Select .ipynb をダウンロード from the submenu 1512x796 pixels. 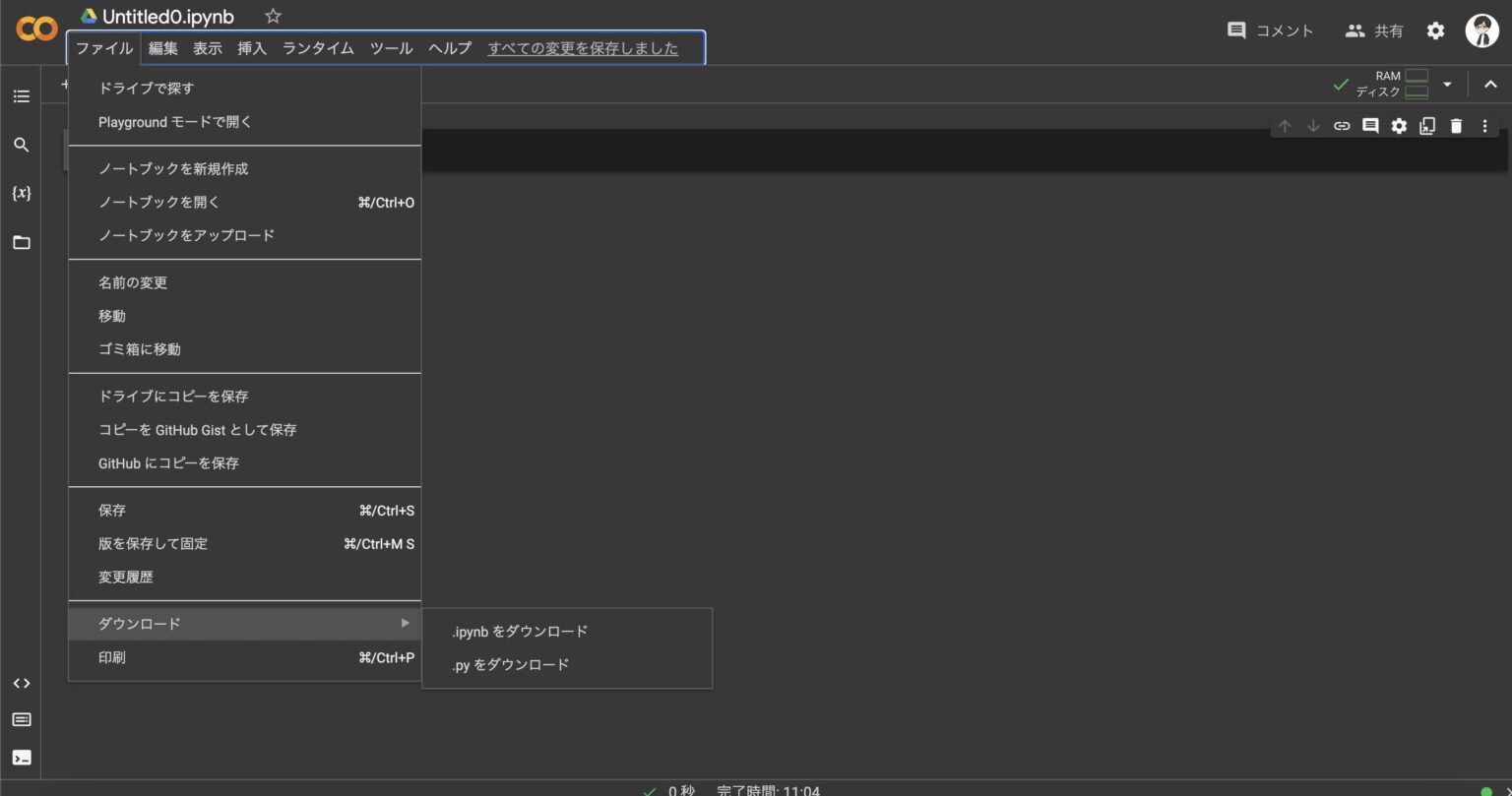pyautogui.click(x=520, y=631)
